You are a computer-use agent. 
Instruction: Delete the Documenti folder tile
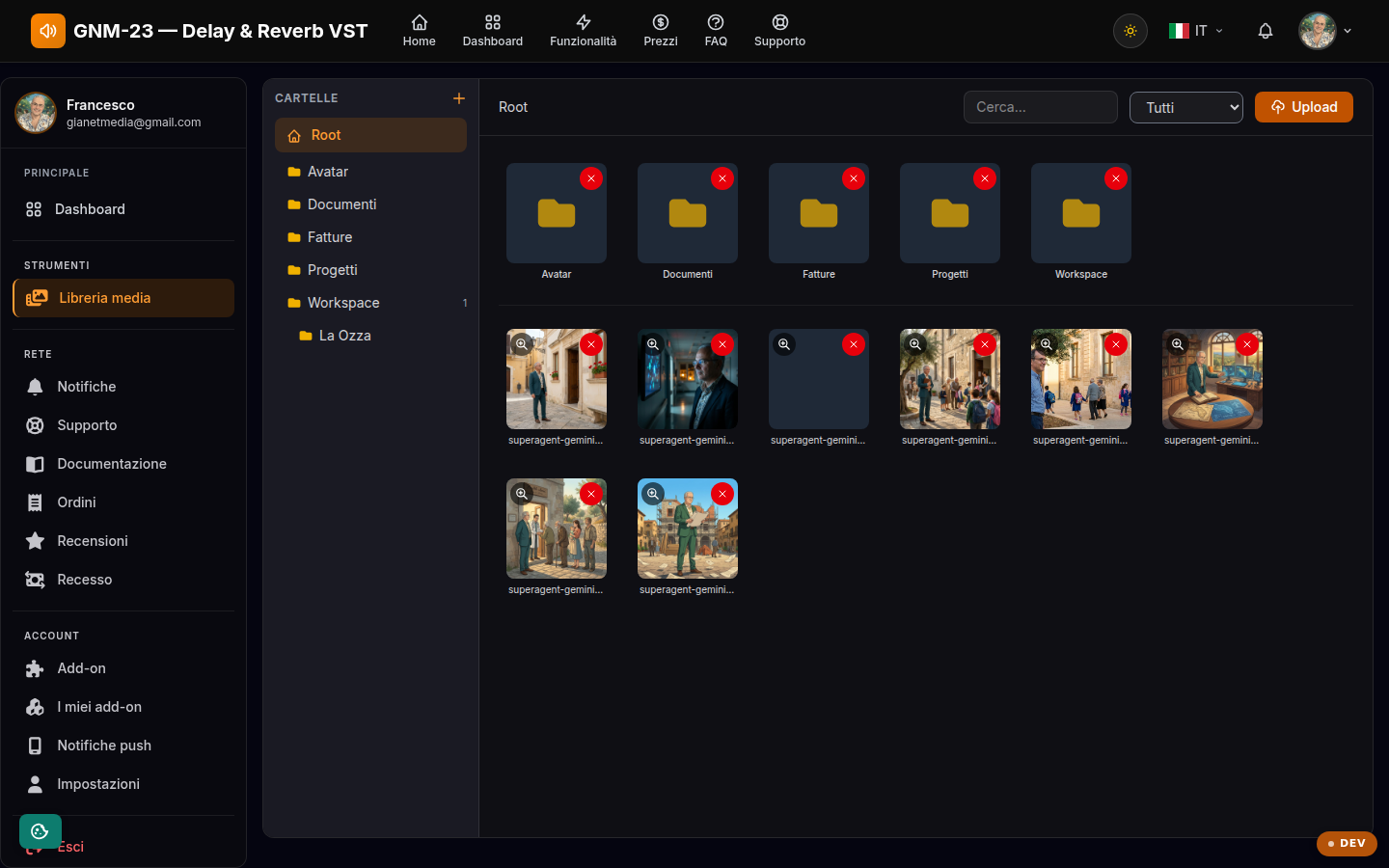722,178
